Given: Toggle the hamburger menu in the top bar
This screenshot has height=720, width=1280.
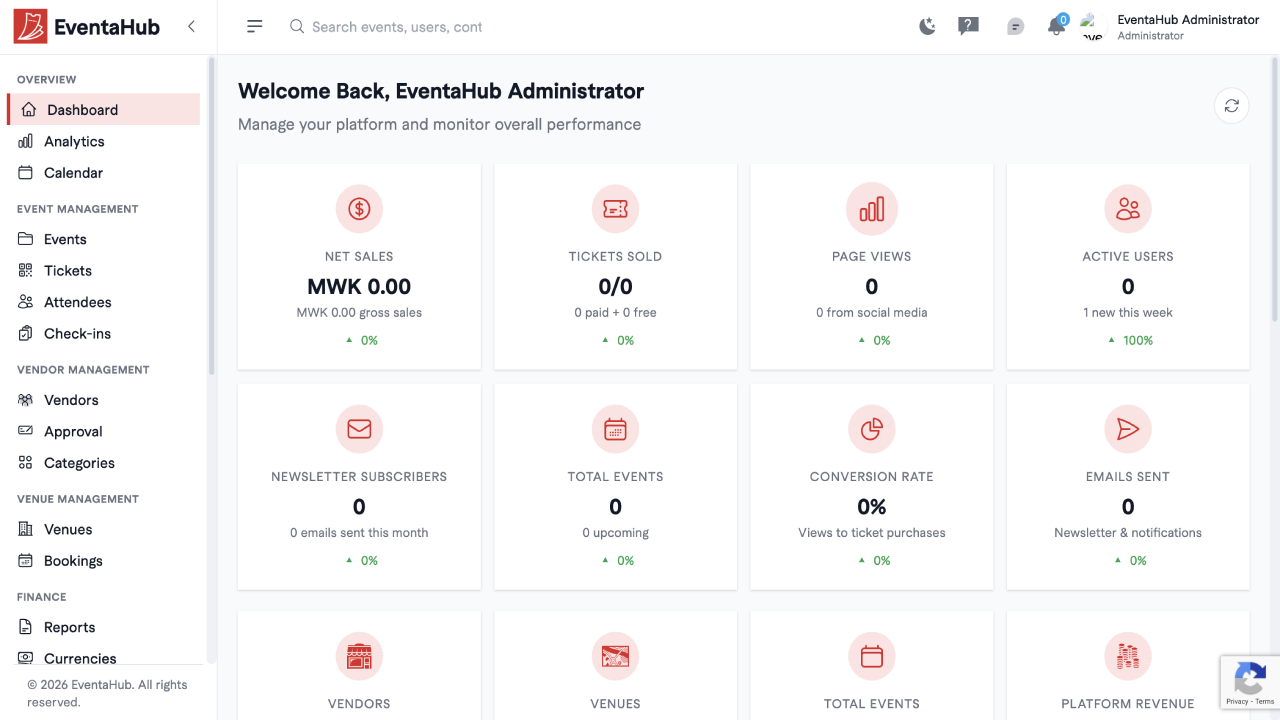Looking at the screenshot, I should point(255,27).
